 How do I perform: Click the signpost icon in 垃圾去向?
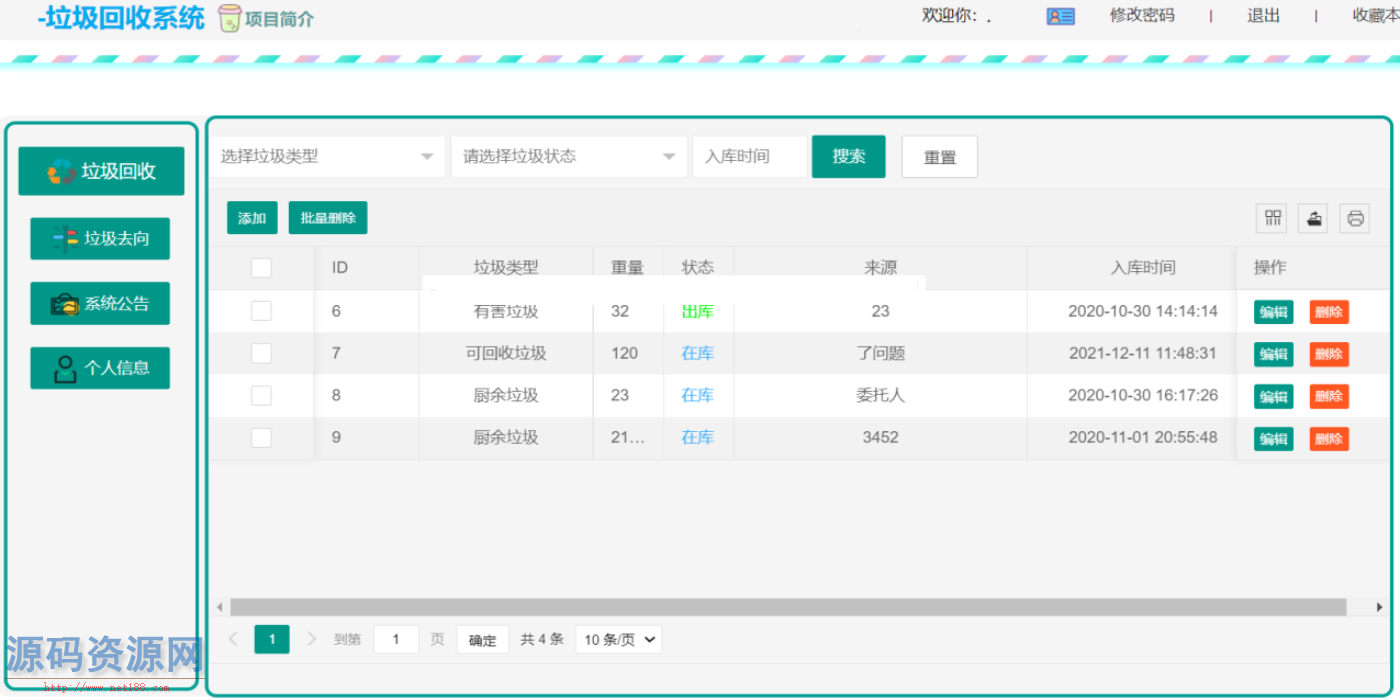[65, 239]
